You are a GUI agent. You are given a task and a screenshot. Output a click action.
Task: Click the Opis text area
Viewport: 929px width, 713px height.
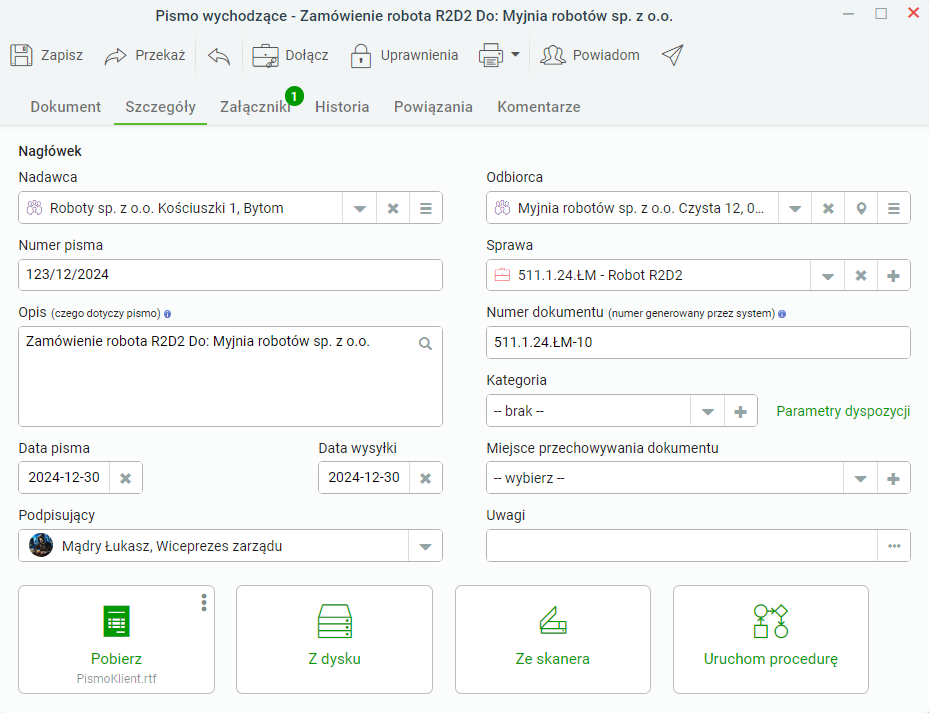click(230, 376)
